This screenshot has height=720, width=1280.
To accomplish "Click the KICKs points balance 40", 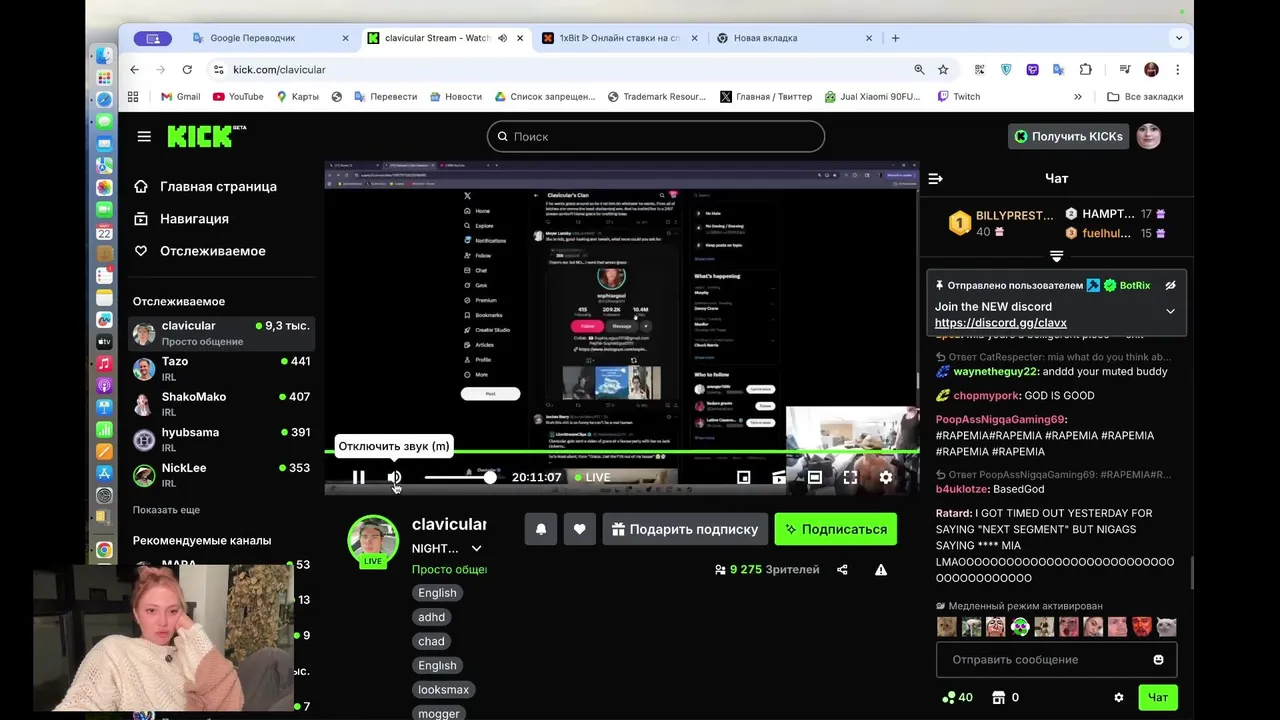I will pos(957,697).
